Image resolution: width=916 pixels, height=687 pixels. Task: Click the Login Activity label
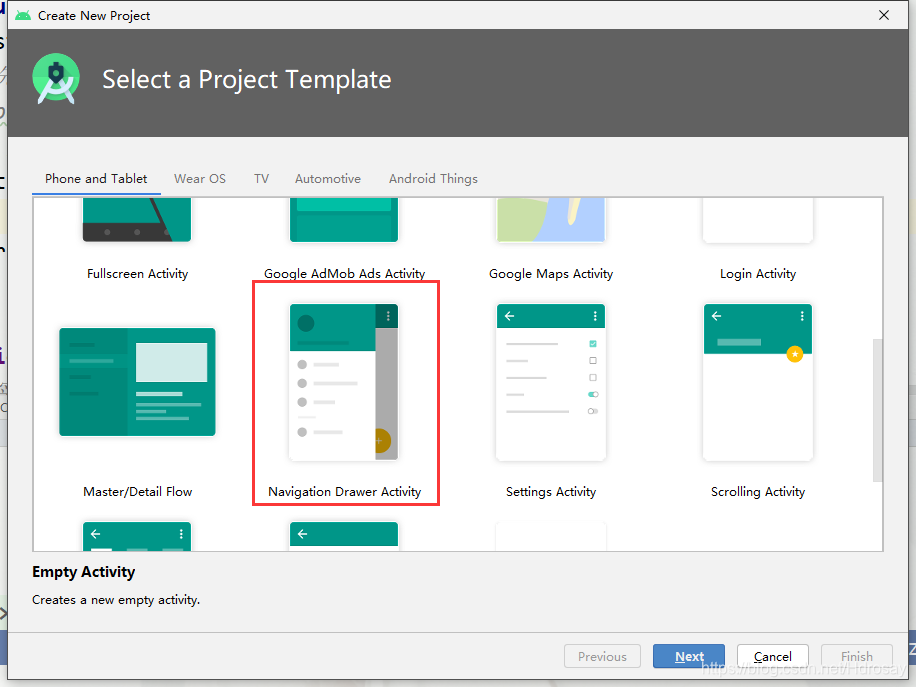click(758, 273)
